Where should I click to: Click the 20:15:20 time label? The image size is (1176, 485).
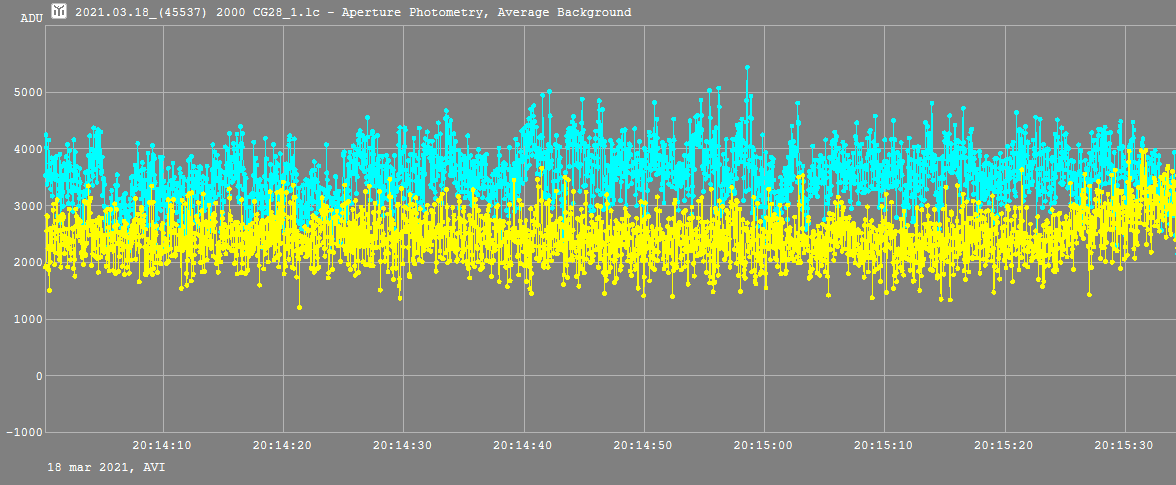coord(1004,445)
